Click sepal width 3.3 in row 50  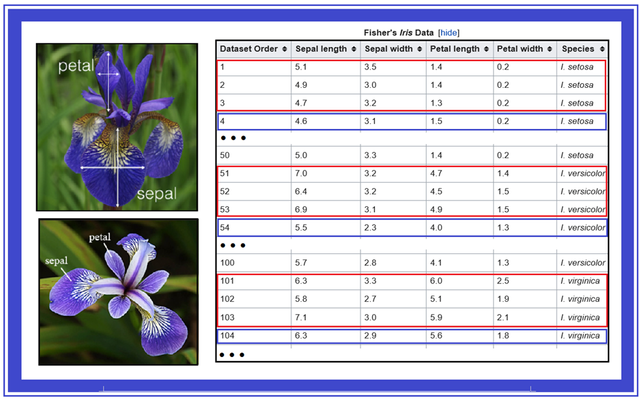[370, 156]
